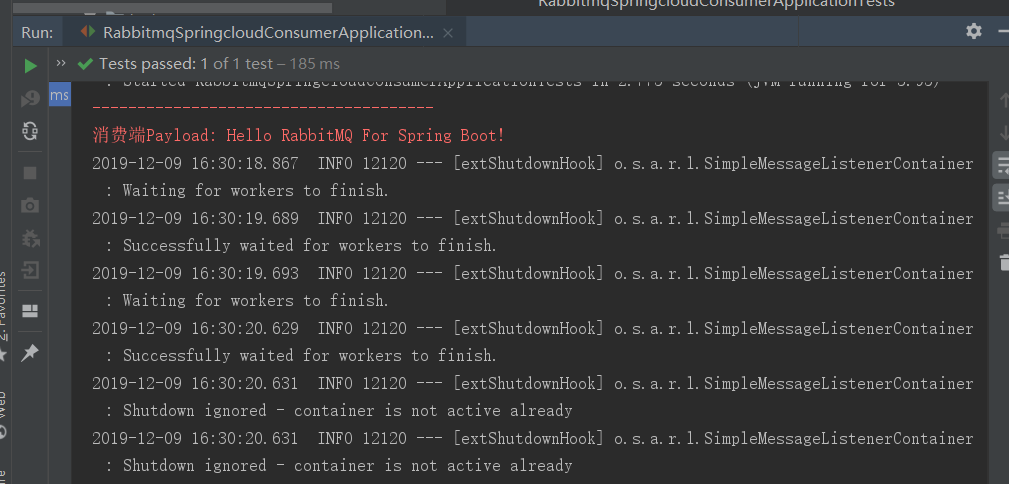
Task: Toggle auto-test rerun icon
Action: coord(30,131)
